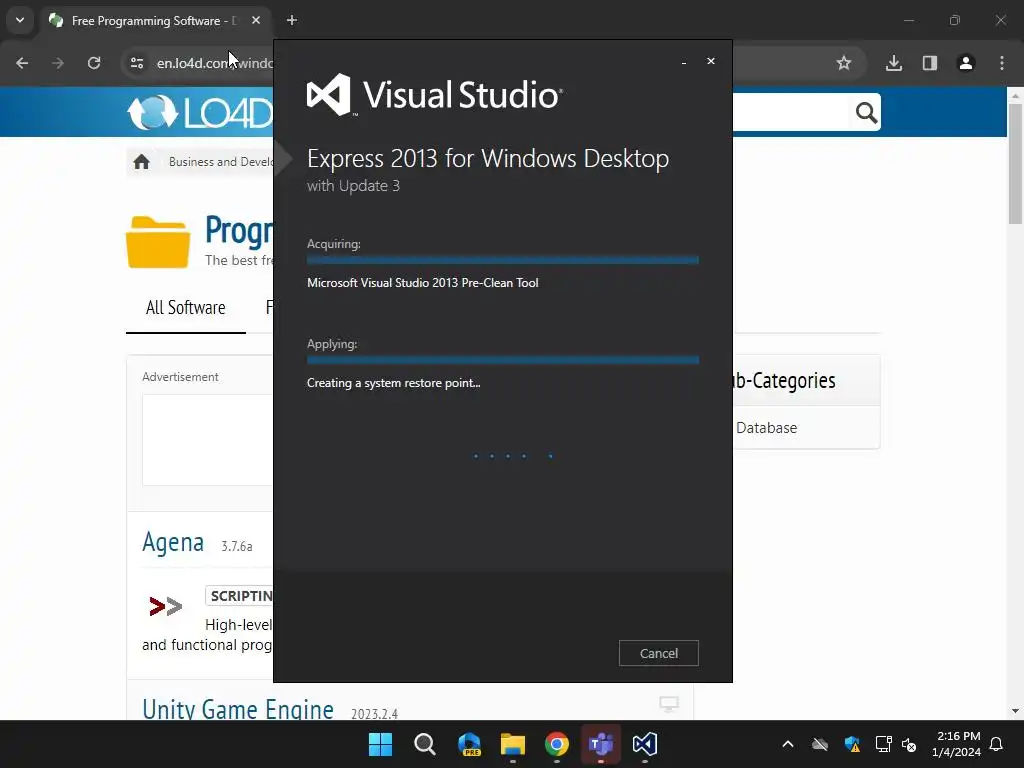Switch to Chrome in taskbar
1024x768 pixels.
pyautogui.click(x=556, y=744)
